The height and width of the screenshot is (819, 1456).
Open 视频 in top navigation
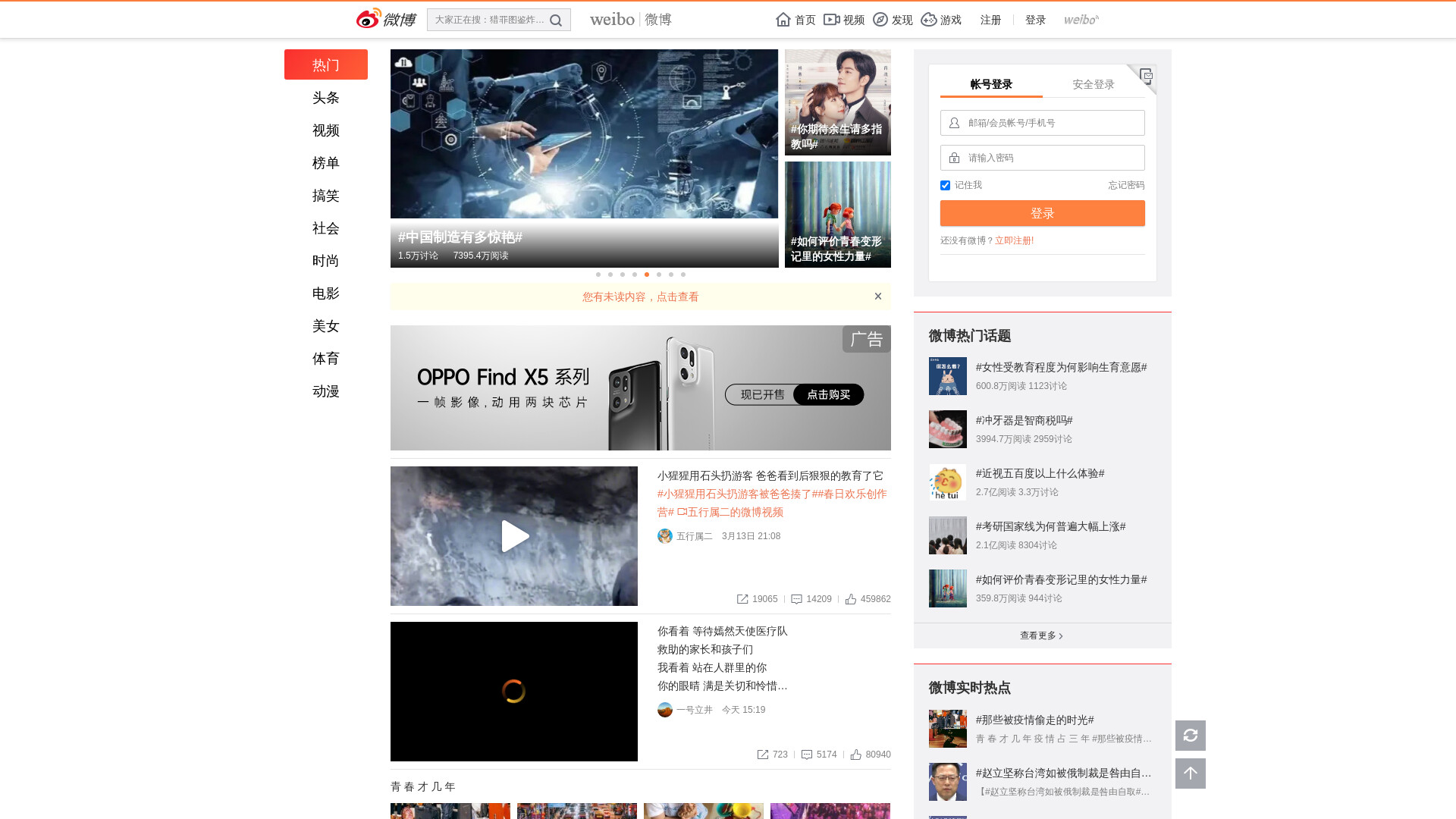844,20
